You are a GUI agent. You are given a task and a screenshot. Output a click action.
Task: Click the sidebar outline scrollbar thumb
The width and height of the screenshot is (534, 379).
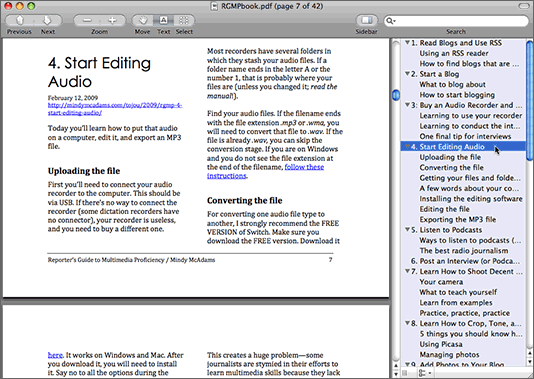(529, 100)
